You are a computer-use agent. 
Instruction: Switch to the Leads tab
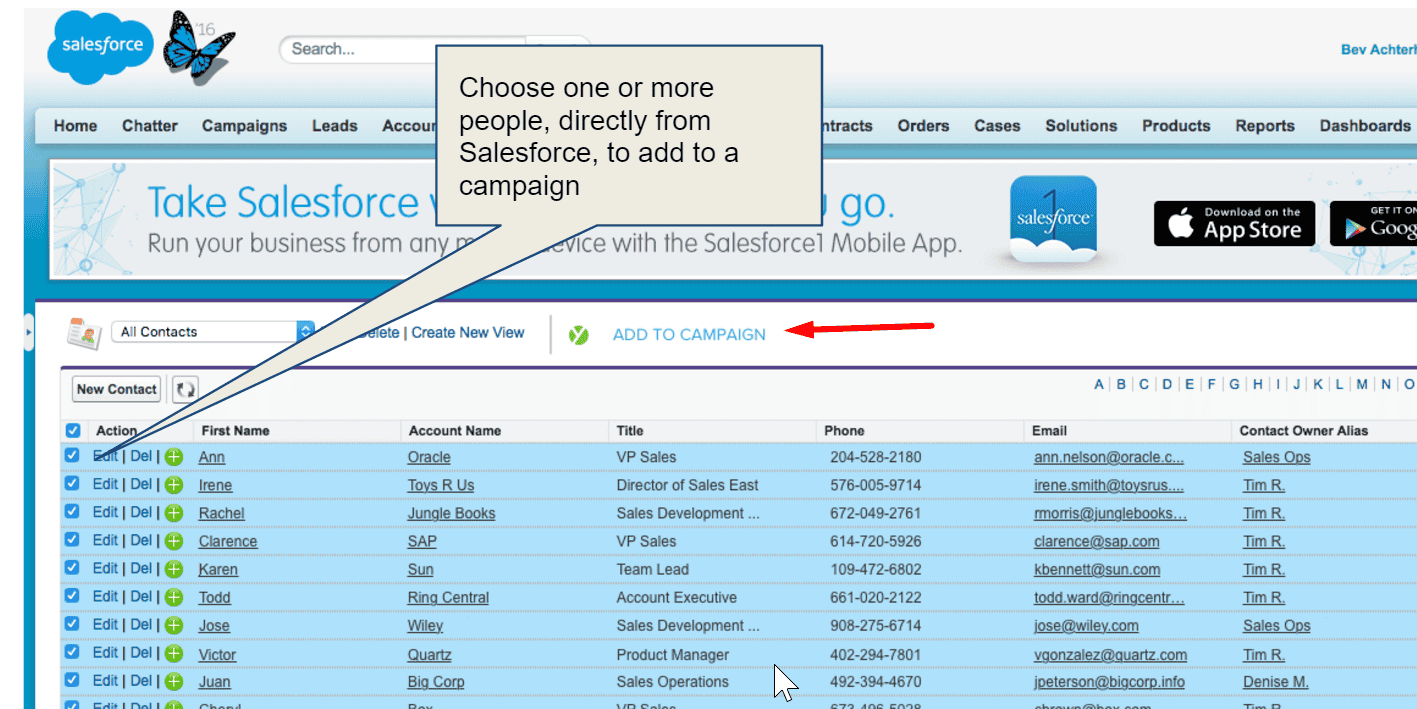pos(334,126)
